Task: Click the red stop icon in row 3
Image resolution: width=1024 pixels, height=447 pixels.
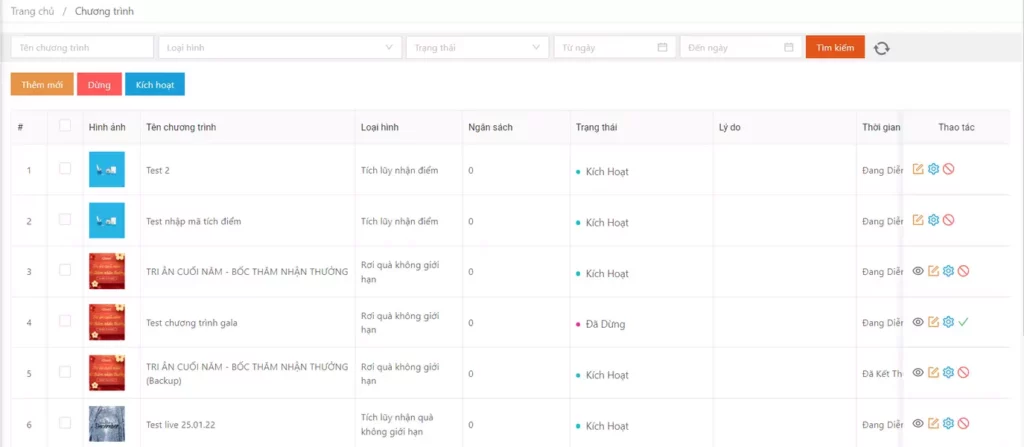Action: click(x=963, y=271)
